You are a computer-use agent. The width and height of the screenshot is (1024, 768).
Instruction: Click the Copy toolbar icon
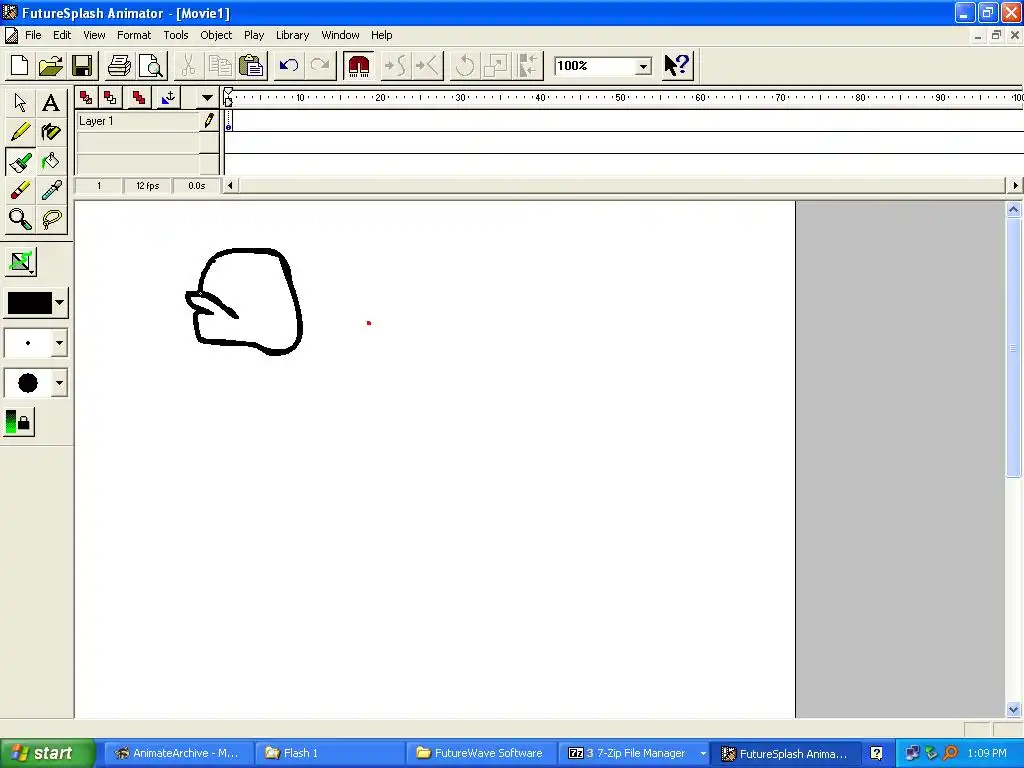[219, 65]
